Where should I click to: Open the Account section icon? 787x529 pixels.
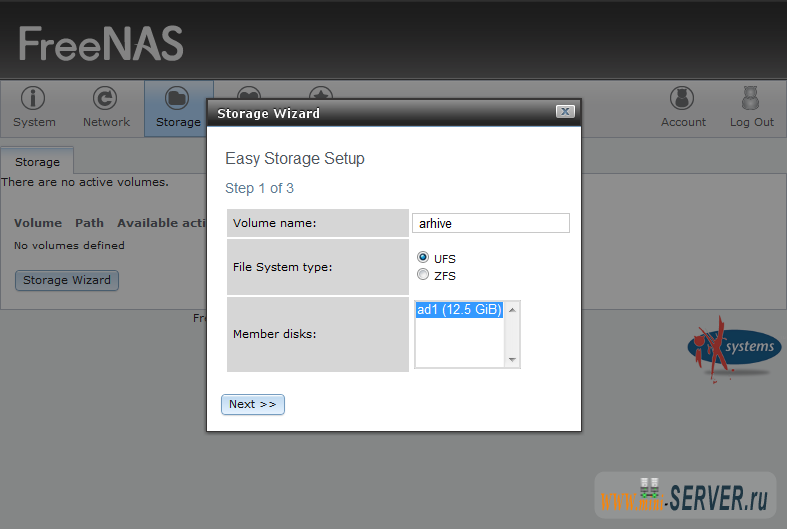tap(682, 98)
